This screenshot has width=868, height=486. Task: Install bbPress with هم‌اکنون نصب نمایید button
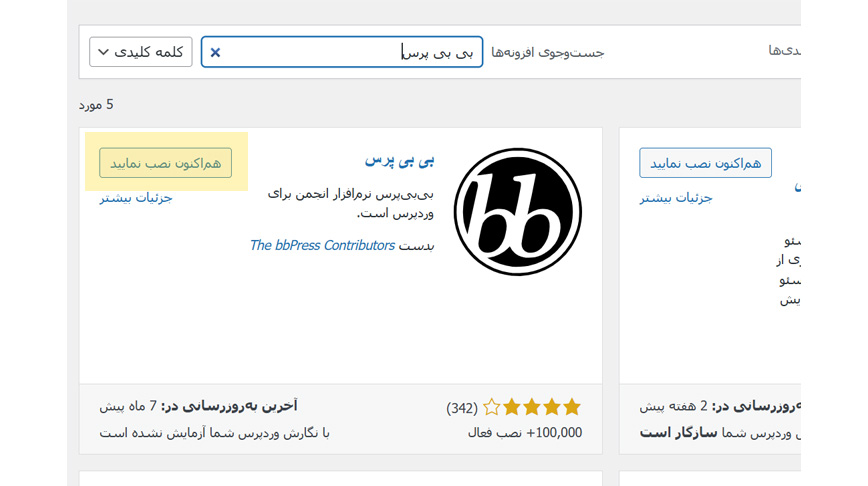point(166,163)
